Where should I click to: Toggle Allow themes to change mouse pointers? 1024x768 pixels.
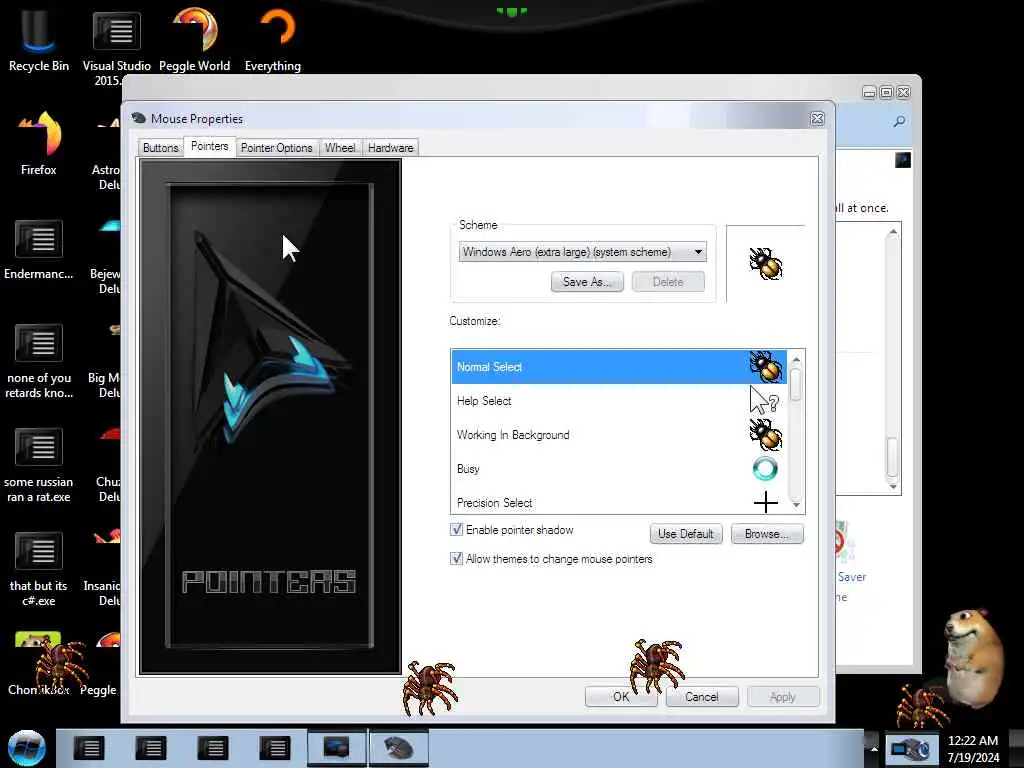click(x=456, y=558)
